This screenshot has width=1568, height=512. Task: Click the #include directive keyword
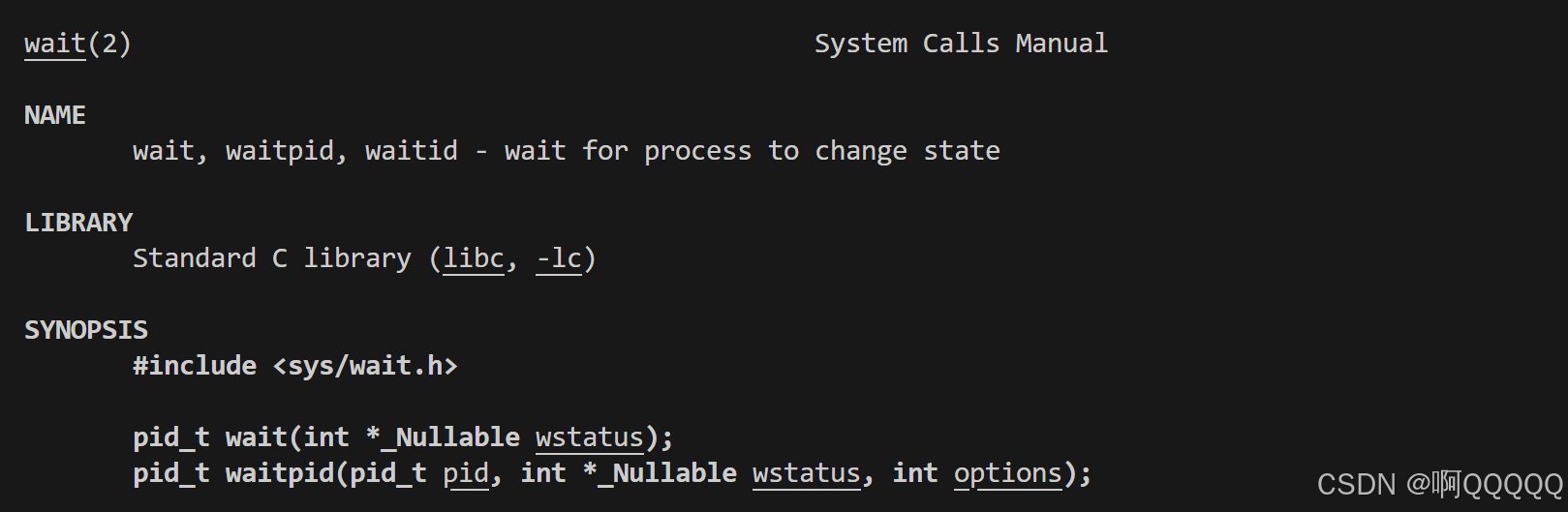click(195, 366)
